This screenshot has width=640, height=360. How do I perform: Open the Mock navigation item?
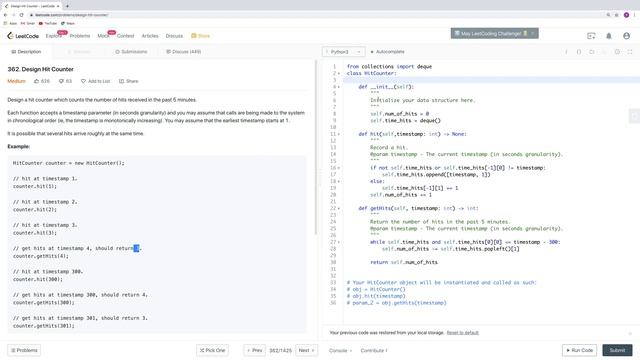(x=103, y=36)
